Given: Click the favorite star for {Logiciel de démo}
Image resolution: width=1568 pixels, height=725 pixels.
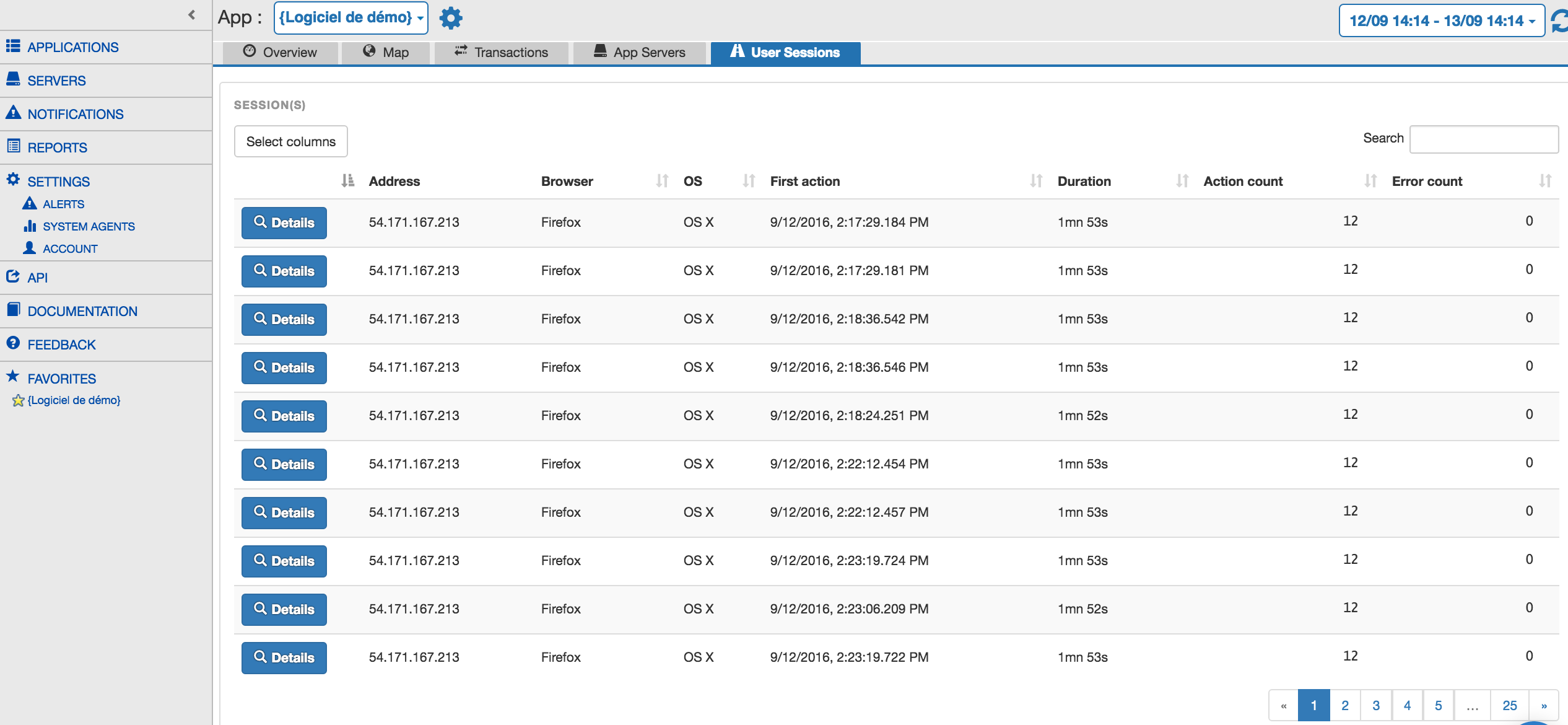Looking at the screenshot, I should pos(18,400).
